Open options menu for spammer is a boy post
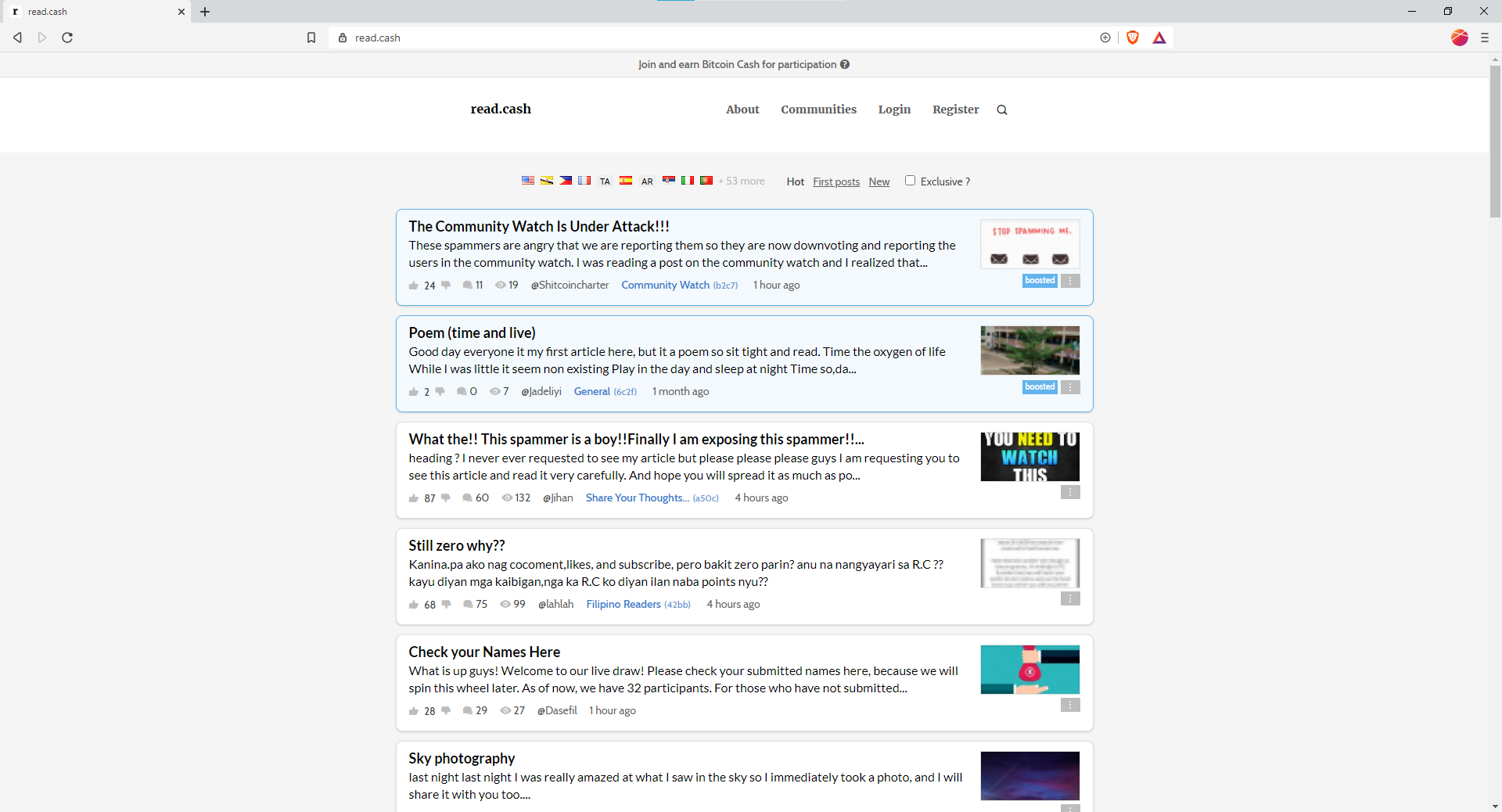Screen dimensions: 1502x812 point(1070,492)
